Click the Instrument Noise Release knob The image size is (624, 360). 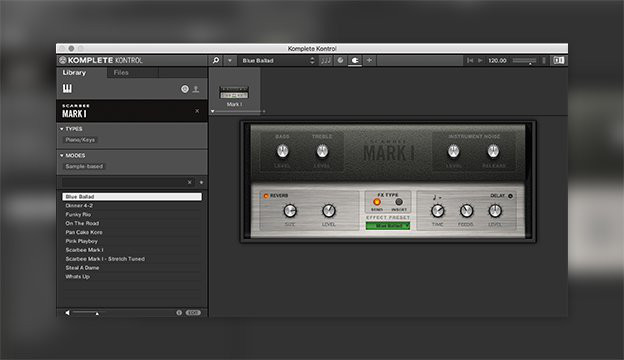point(493,151)
